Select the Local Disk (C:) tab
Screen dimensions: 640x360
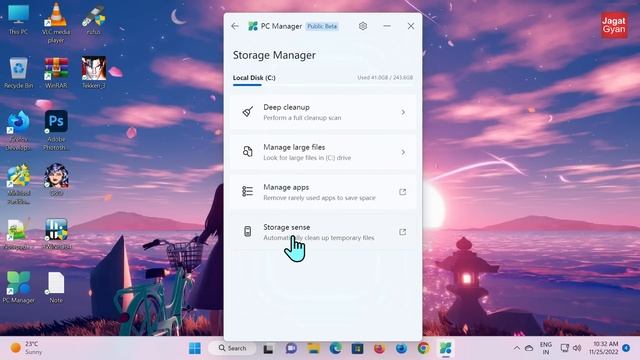coord(254,78)
